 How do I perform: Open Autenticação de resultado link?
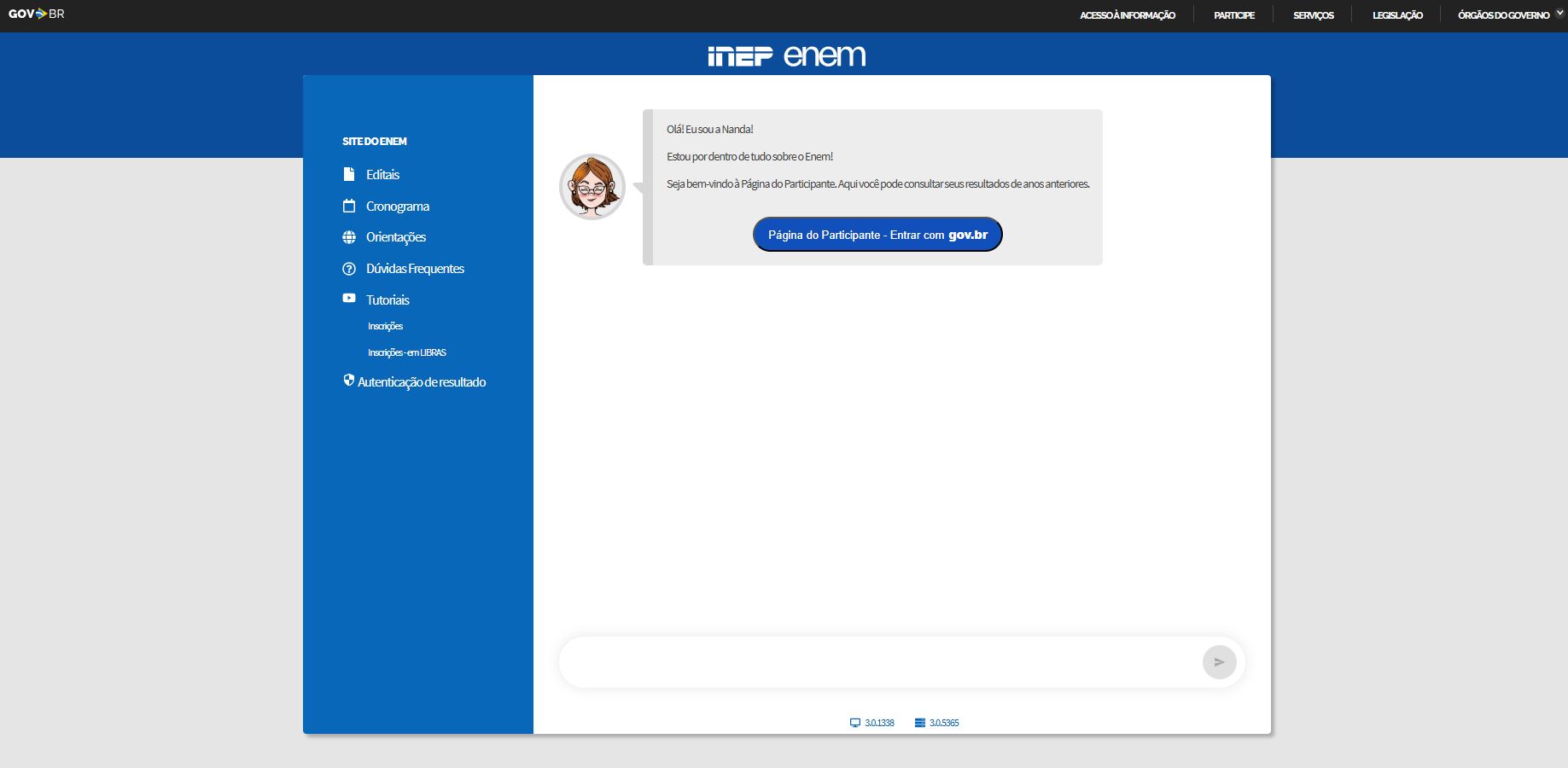coord(422,382)
